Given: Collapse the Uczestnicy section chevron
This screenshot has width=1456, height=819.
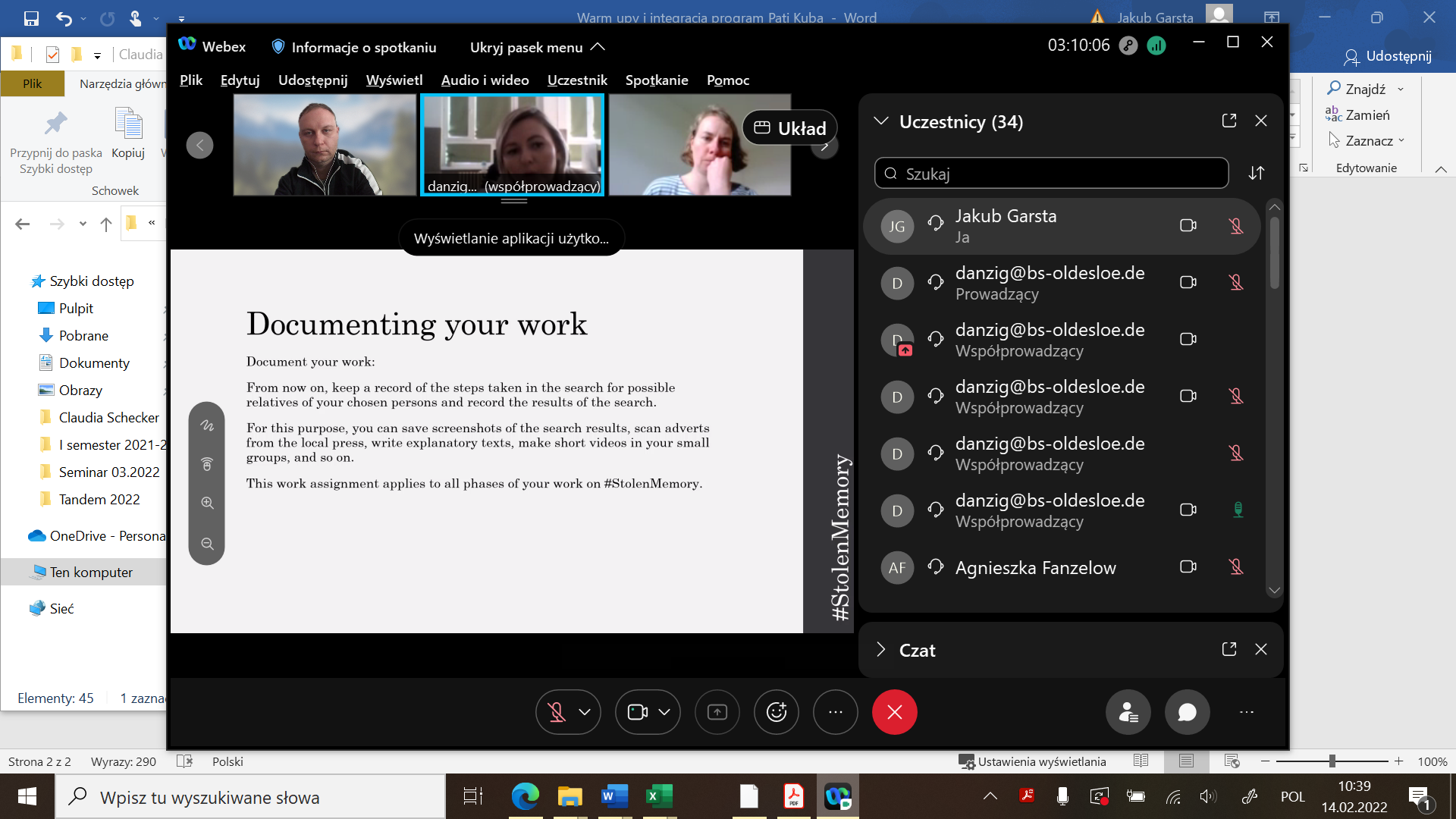Looking at the screenshot, I should 881,121.
